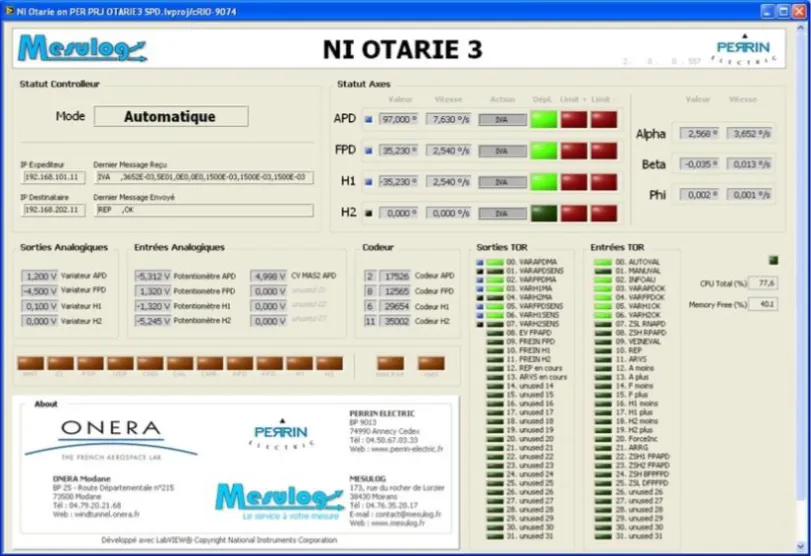The image size is (811, 556).
Task: Click the LED for input 02. INFOAU
Action: (603, 280)
